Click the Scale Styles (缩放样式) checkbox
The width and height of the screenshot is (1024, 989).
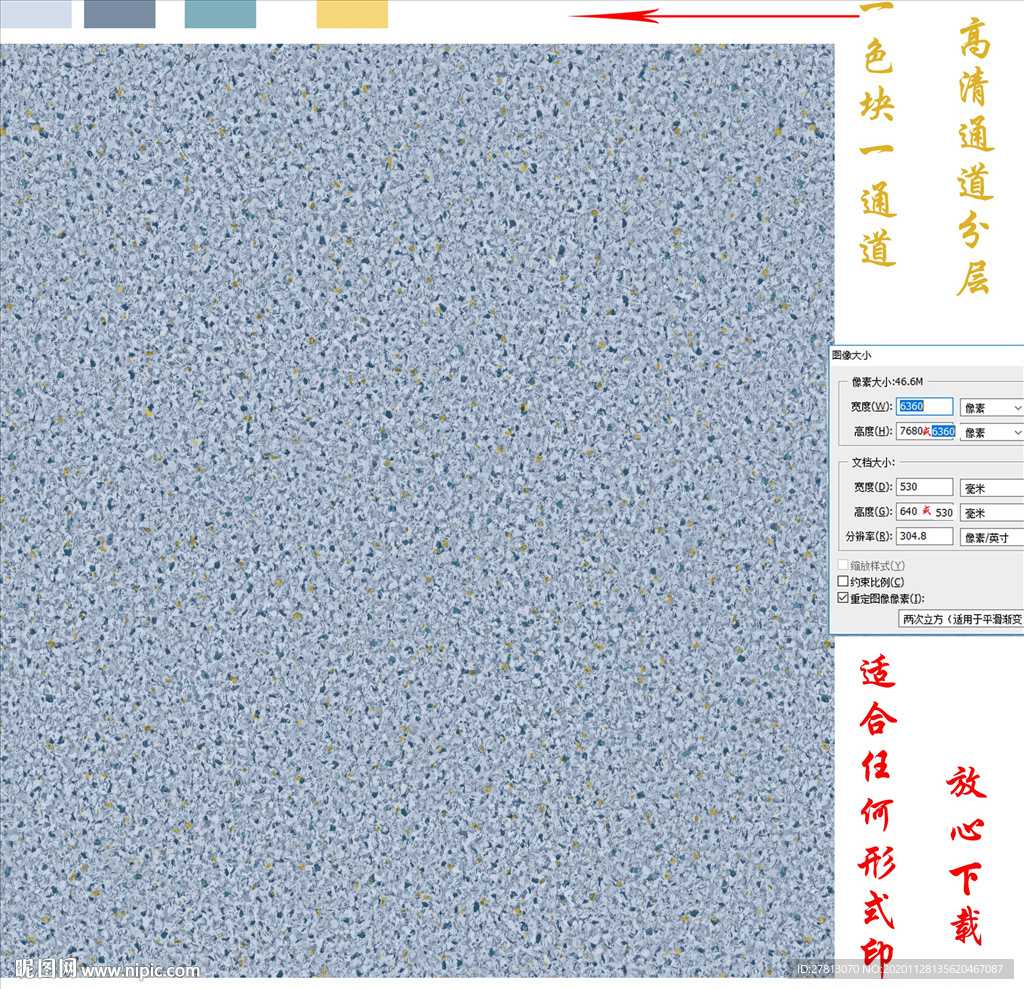[843, 565]
